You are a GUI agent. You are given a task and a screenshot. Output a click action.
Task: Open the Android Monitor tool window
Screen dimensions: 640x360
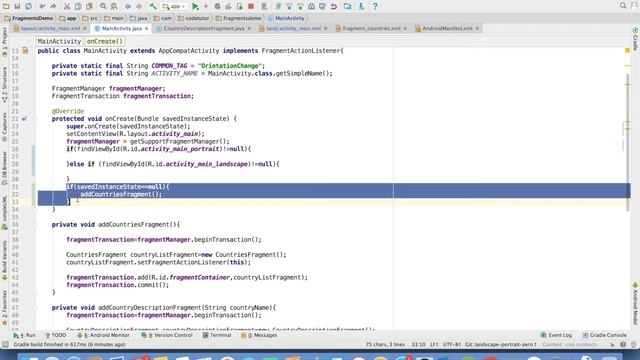point(103,335)
